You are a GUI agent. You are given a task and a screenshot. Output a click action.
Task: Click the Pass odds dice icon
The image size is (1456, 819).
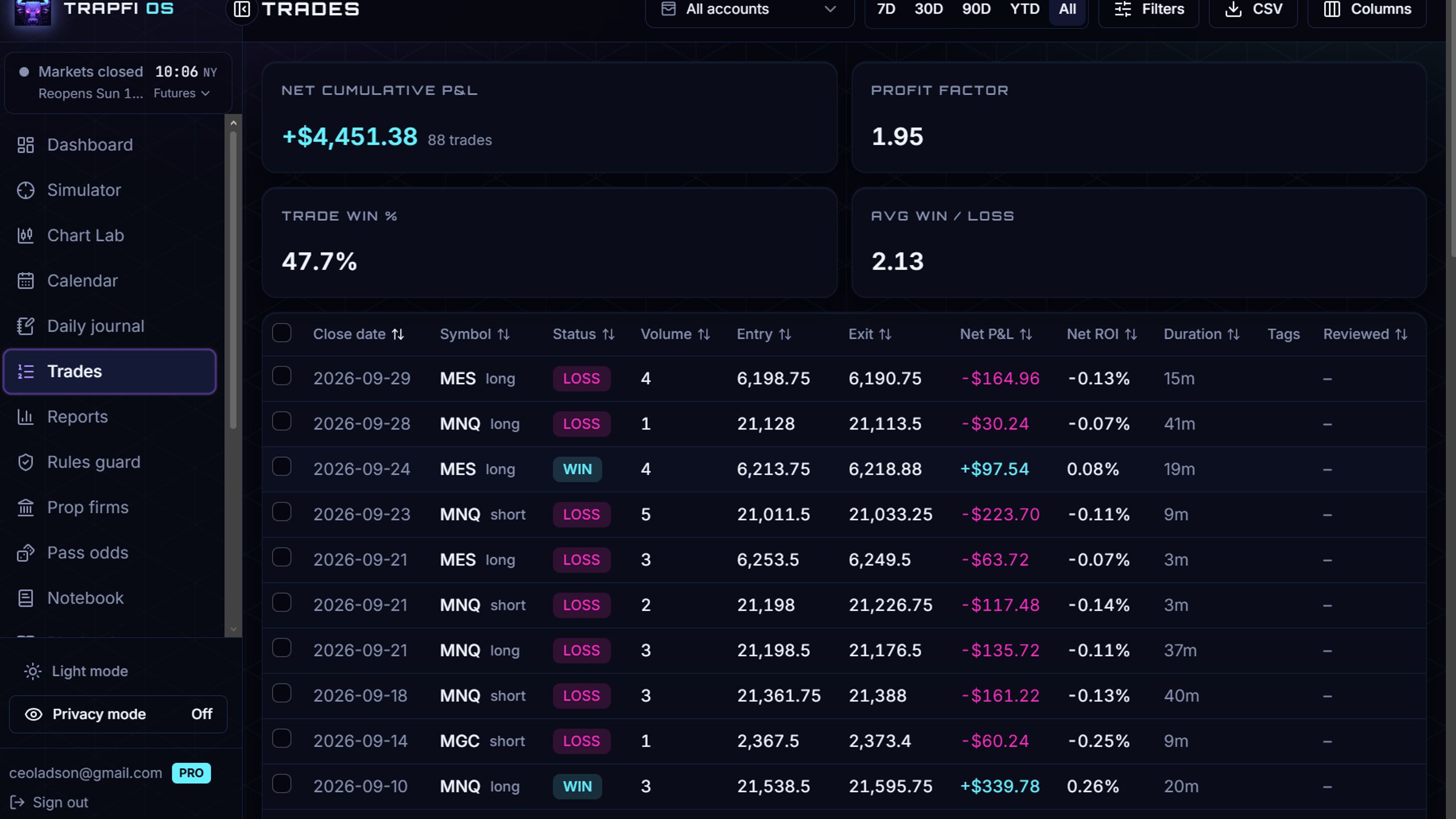pos(26,553)
